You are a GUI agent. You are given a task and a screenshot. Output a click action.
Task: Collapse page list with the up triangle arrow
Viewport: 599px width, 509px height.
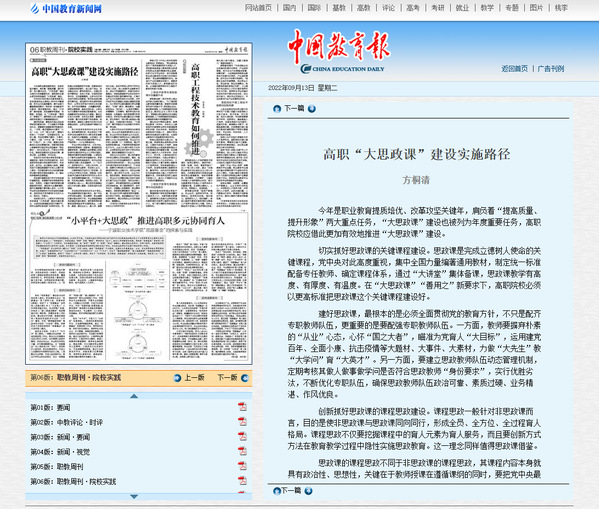click(x=134, y=396)
